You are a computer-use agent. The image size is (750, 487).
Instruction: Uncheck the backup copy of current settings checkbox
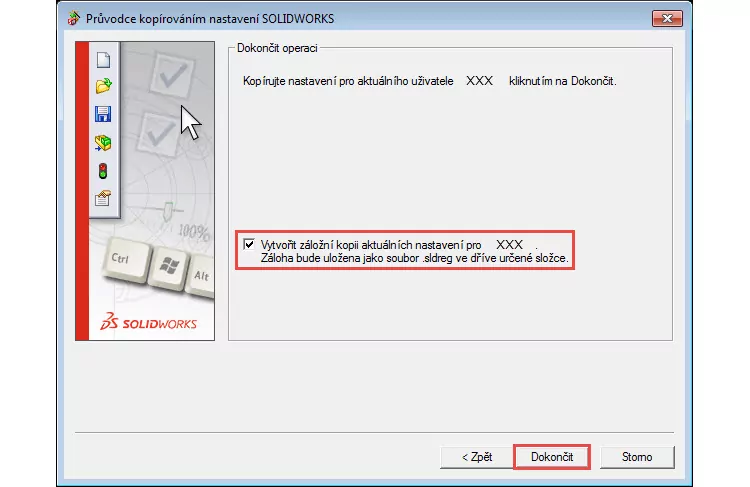249,244
